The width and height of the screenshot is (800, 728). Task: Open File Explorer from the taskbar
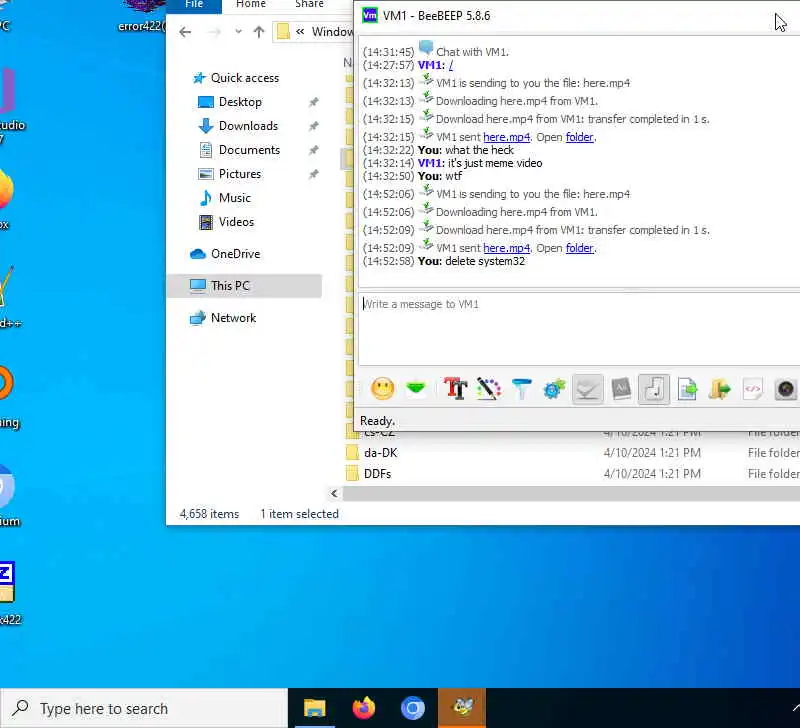coord(314,708)
